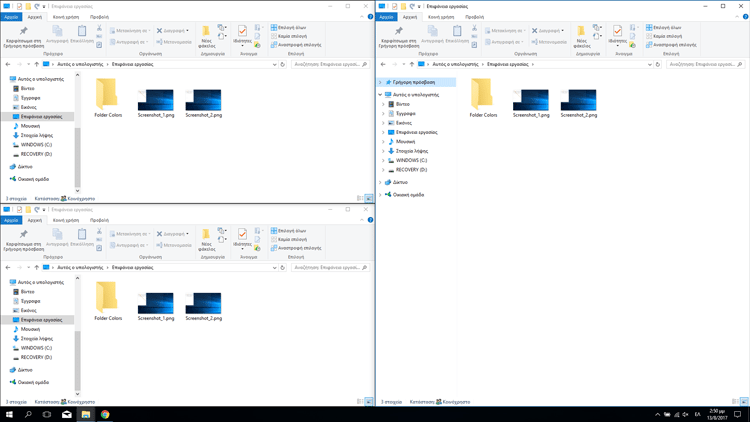
Task: Switch to large icons view in bottom-left window
Action: coord(369,402)
